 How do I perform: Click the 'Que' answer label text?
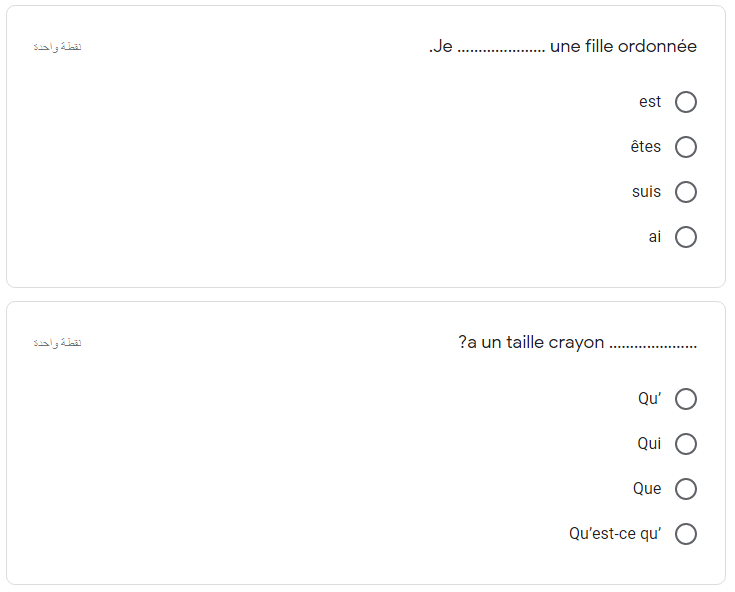point(647,488)
